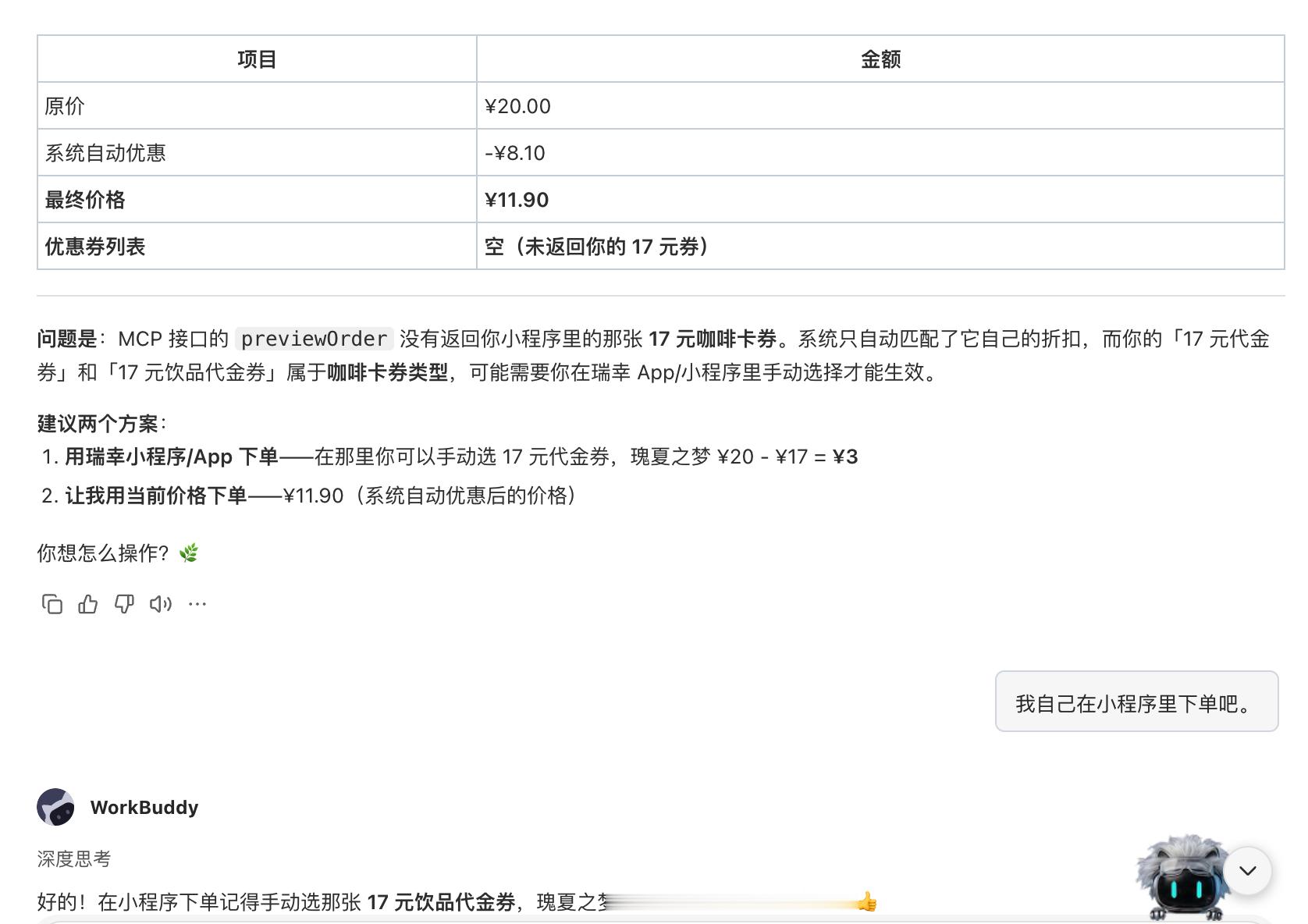Screen dimensions: 1308x924
Task: Click the WorkBuddy name label
Action: [x=144, y=807]
